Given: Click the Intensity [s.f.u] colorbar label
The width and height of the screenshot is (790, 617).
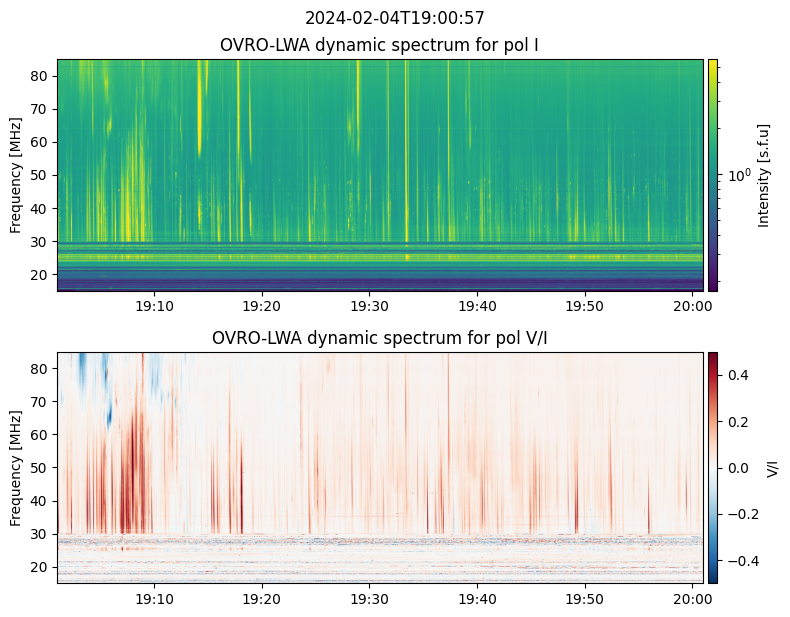Looking at the screenshot, I should point(764,175).
